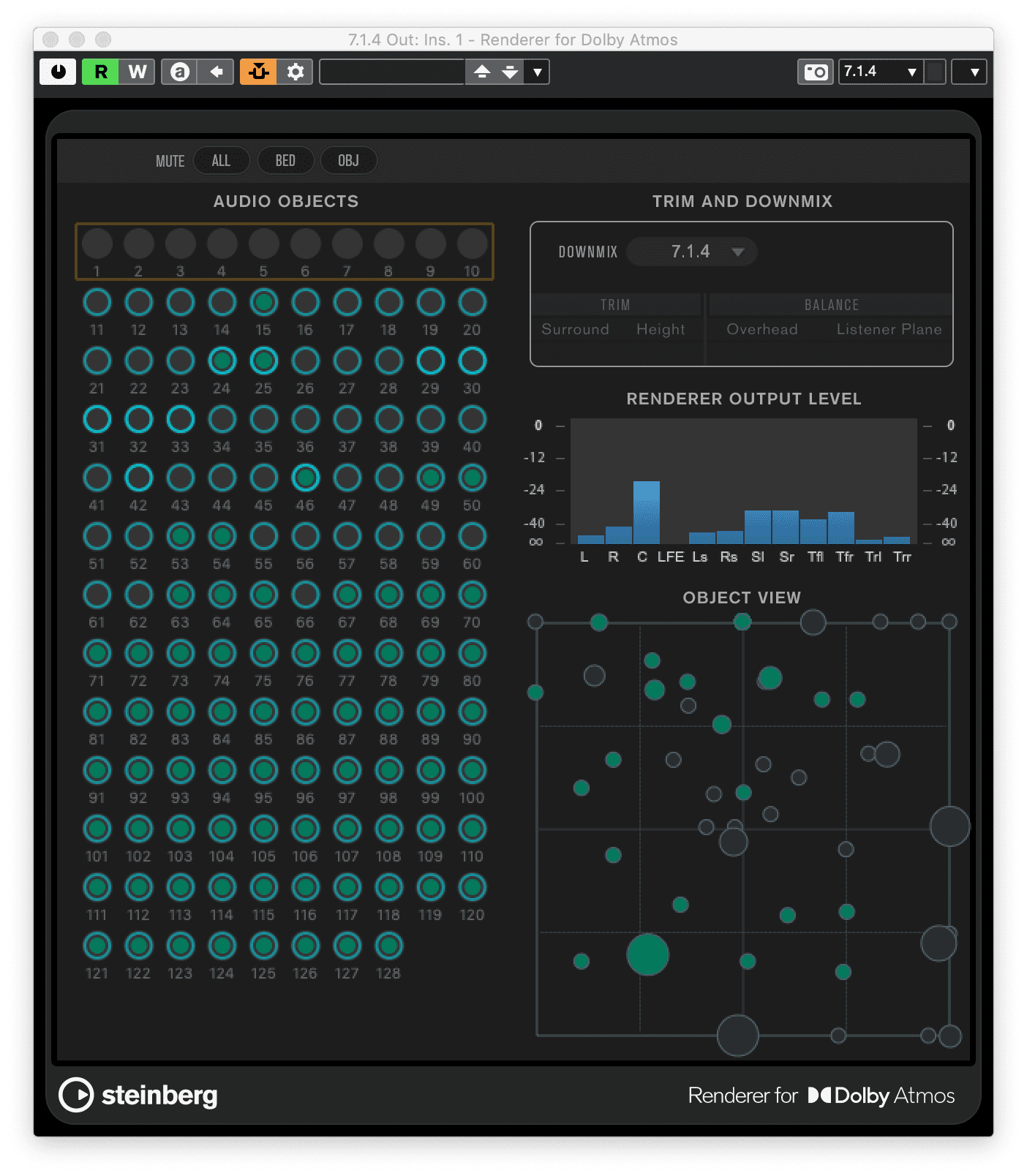
Task: Click the TRIM AND DOWNMIX heading
Action: pyautogui.click(x=742, y=201)
